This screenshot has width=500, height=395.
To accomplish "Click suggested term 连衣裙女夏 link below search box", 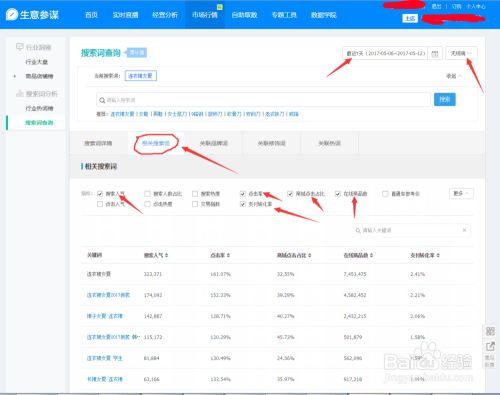I will click(122, 114).
